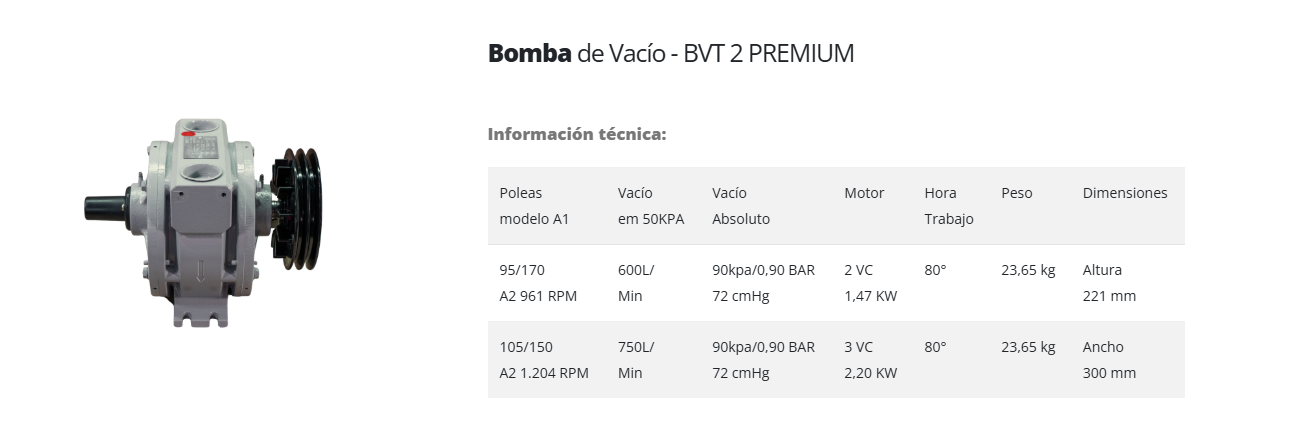Select the 105/150 A2 1.204 RPM cell
The height and width of the screenshot is (441, 1302).
click(544, 360)
